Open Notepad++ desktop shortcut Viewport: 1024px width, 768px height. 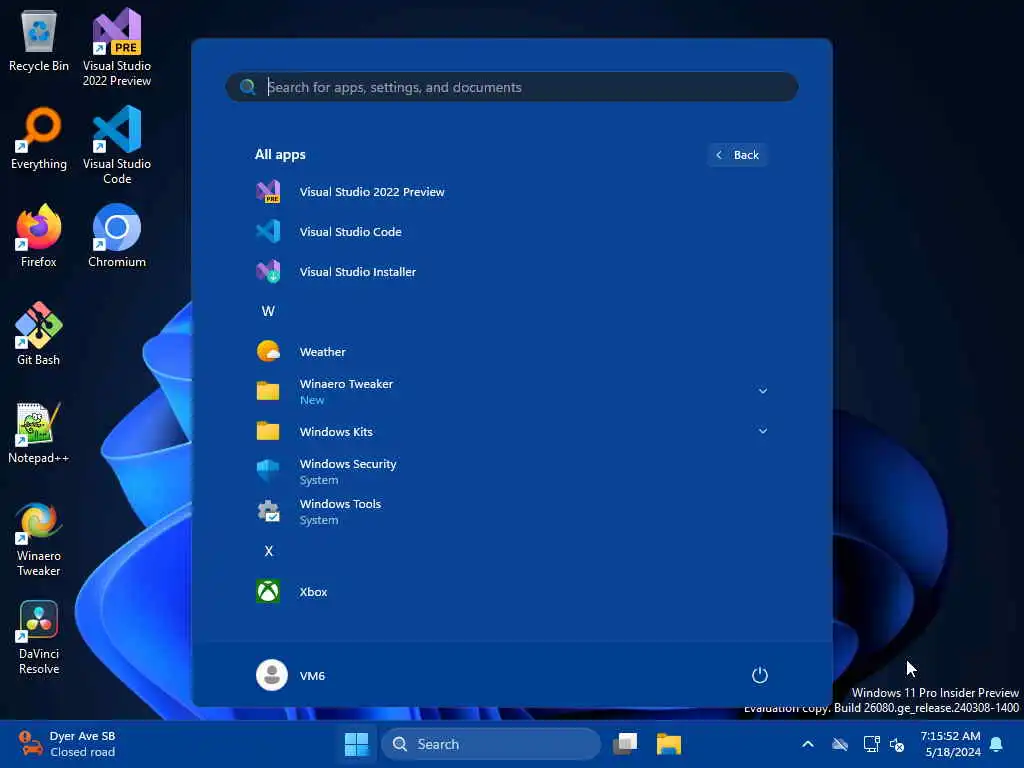pos(39,433)
